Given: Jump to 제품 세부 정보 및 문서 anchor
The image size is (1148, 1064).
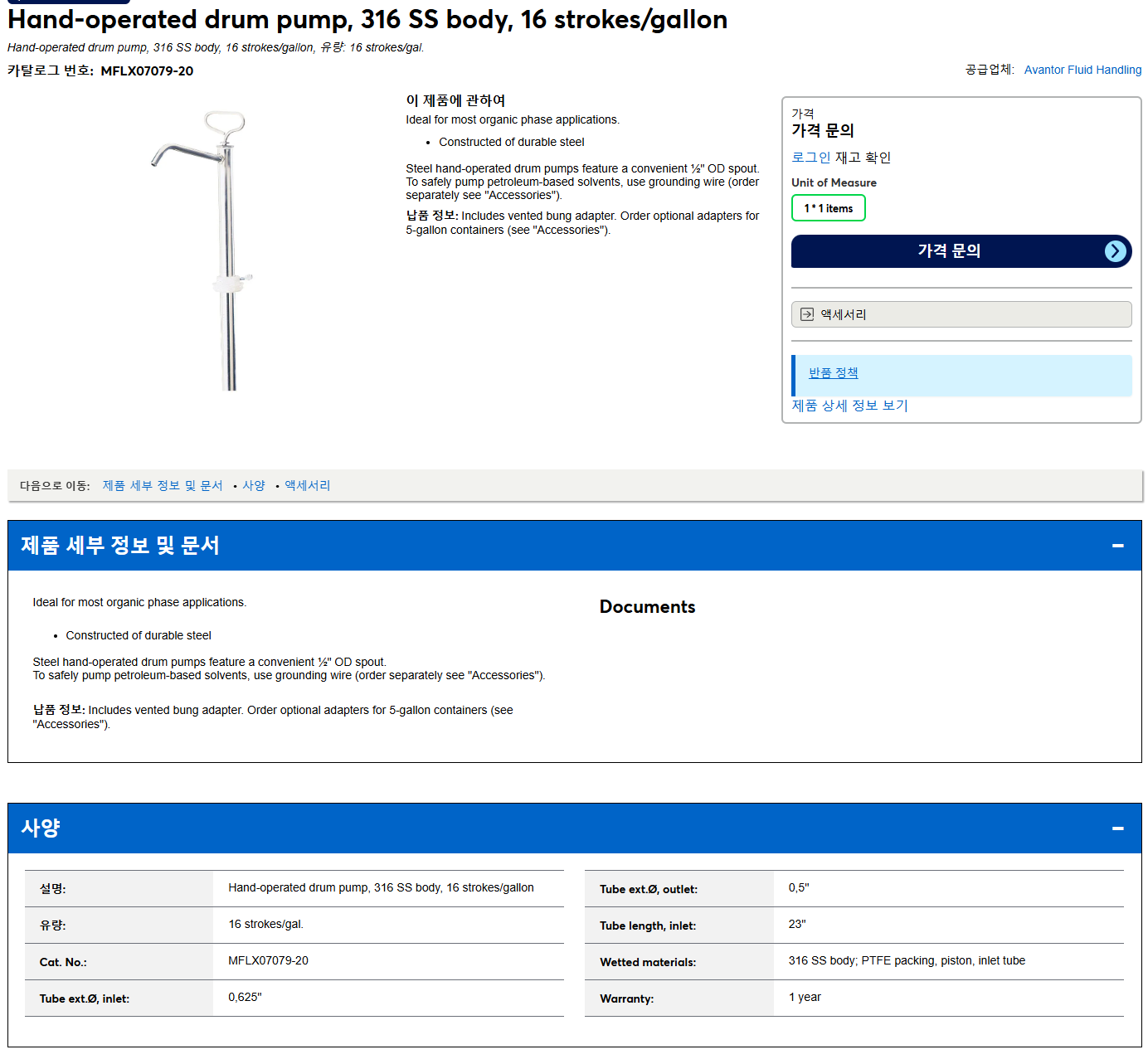Looking at the screenshot, I should [x=163, y=485].
